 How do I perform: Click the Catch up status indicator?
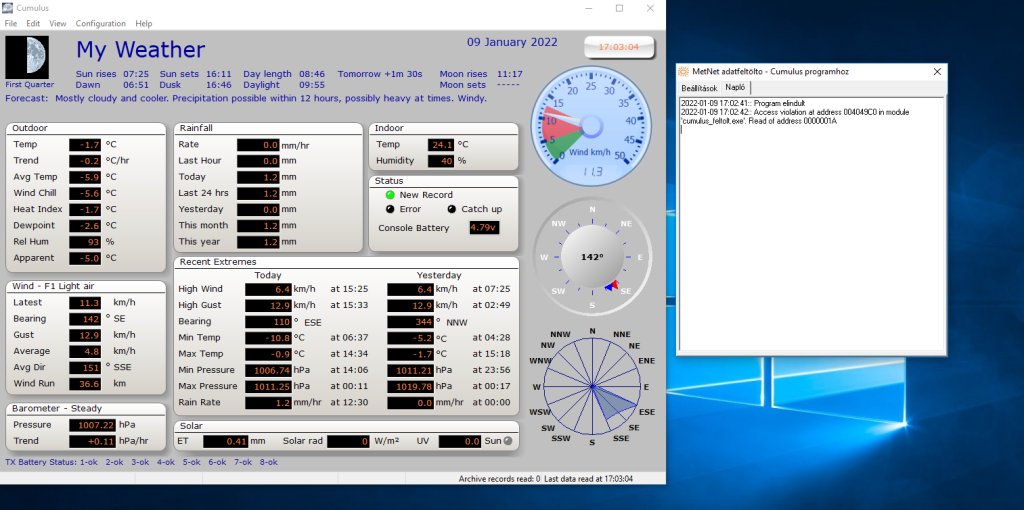[451, 209]
